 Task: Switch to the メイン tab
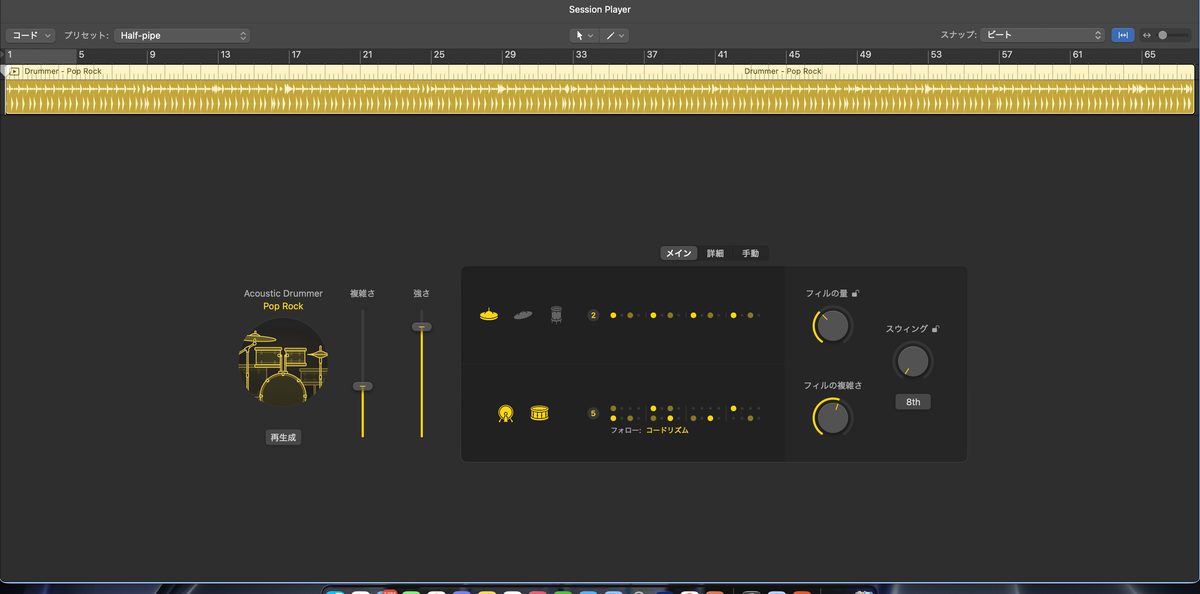tap(679, 253)
